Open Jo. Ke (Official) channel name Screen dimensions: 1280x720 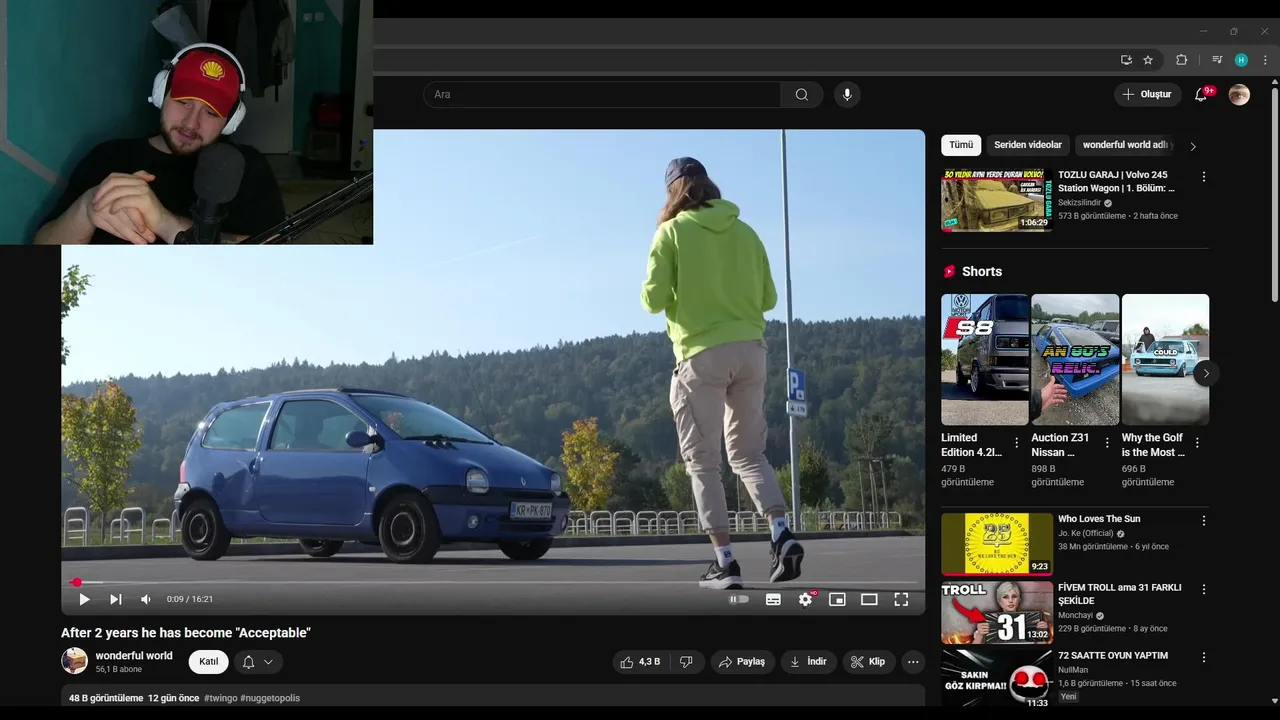click(x=1085, y=534)
